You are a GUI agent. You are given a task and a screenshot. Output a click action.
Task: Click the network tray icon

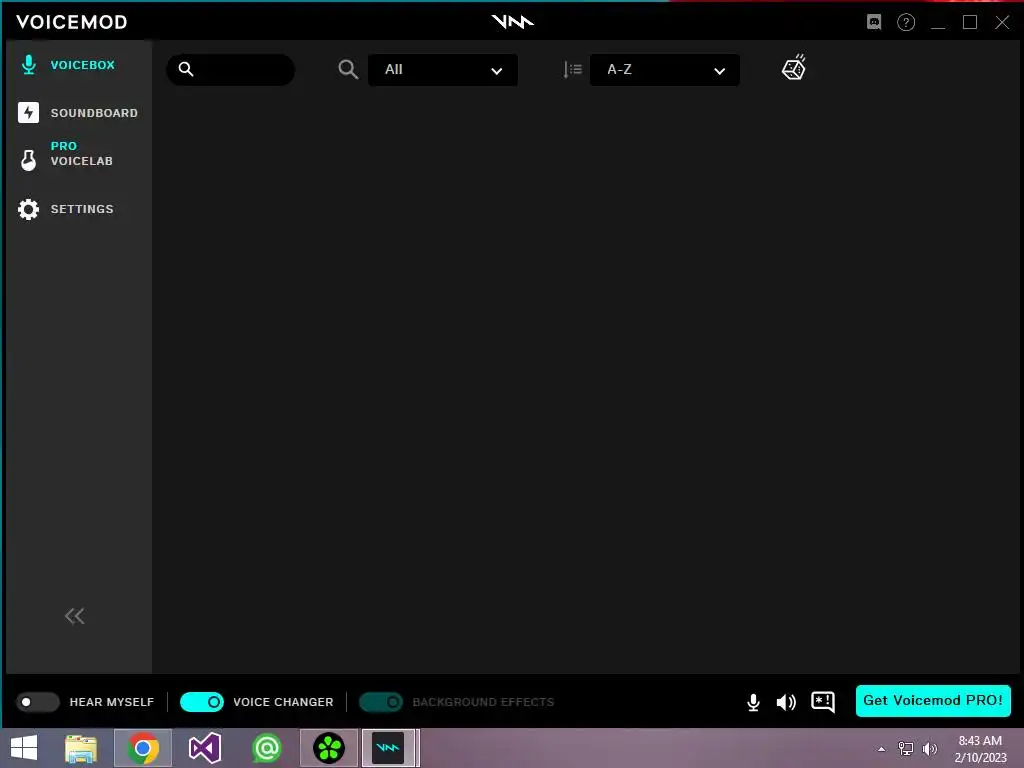(x=906, y=749)
